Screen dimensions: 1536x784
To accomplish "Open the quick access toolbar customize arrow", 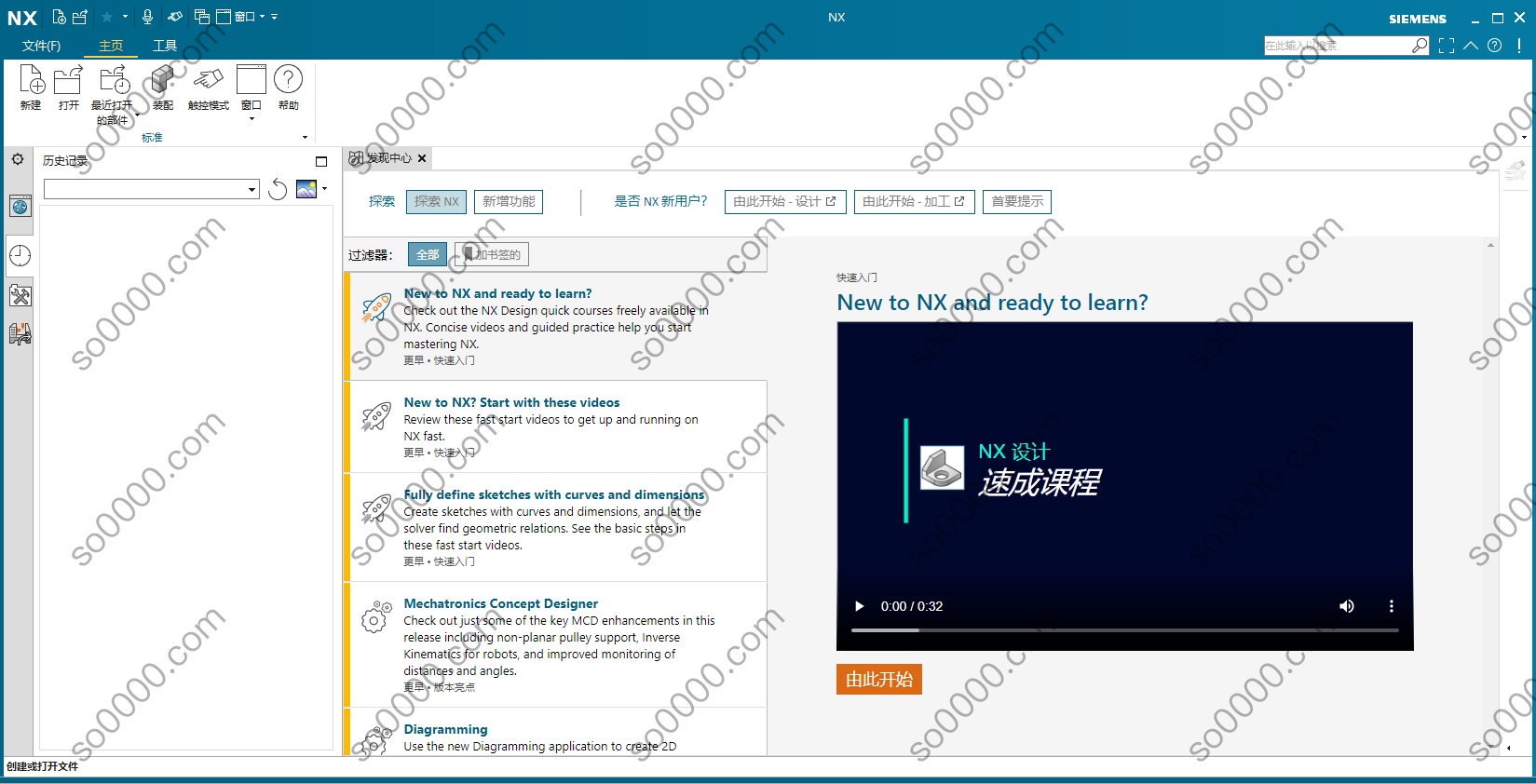I will [x=275, y=17].
